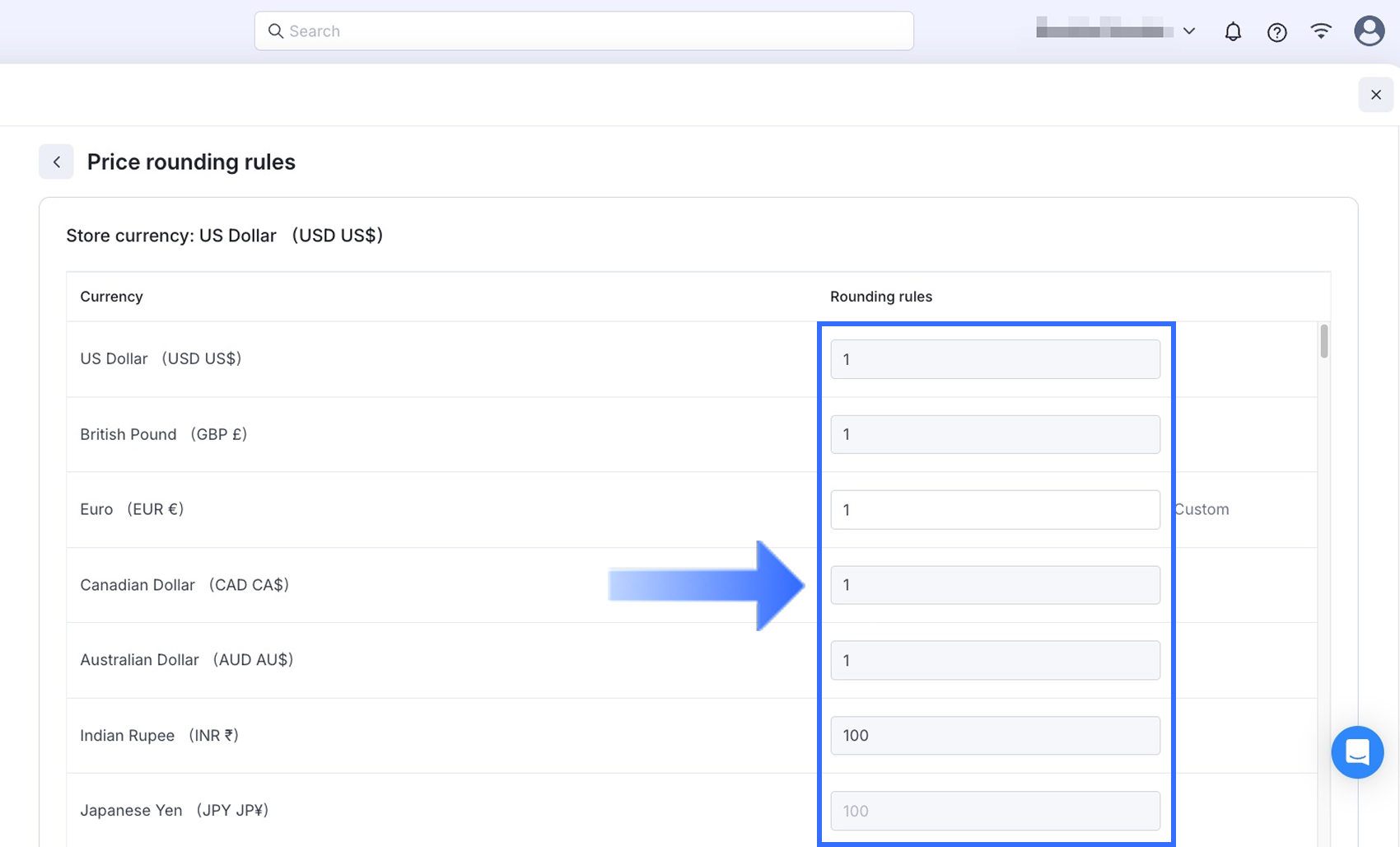Select the US Dollar (USD US$) row label
This screenshot has width=1400, height=847.
[161, 358]
